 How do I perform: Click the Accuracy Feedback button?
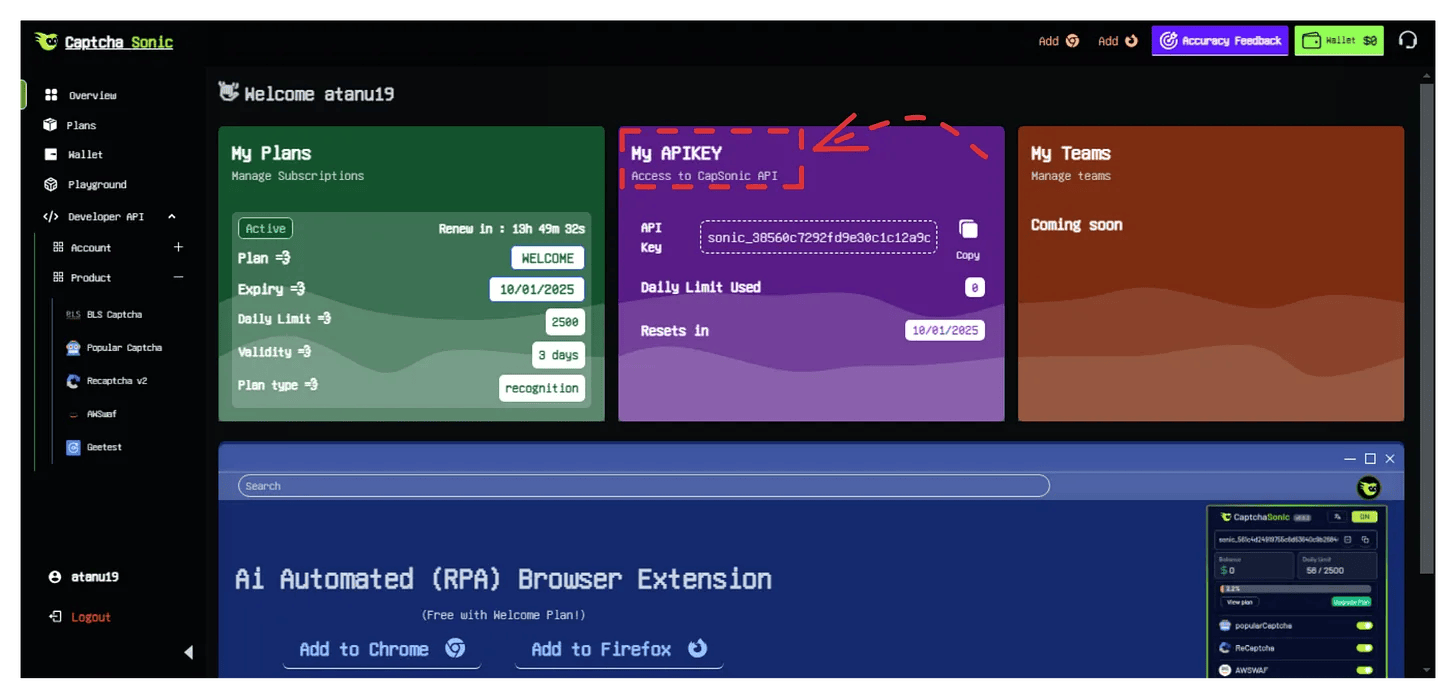pyautogui.click(x=1220, y=41)
